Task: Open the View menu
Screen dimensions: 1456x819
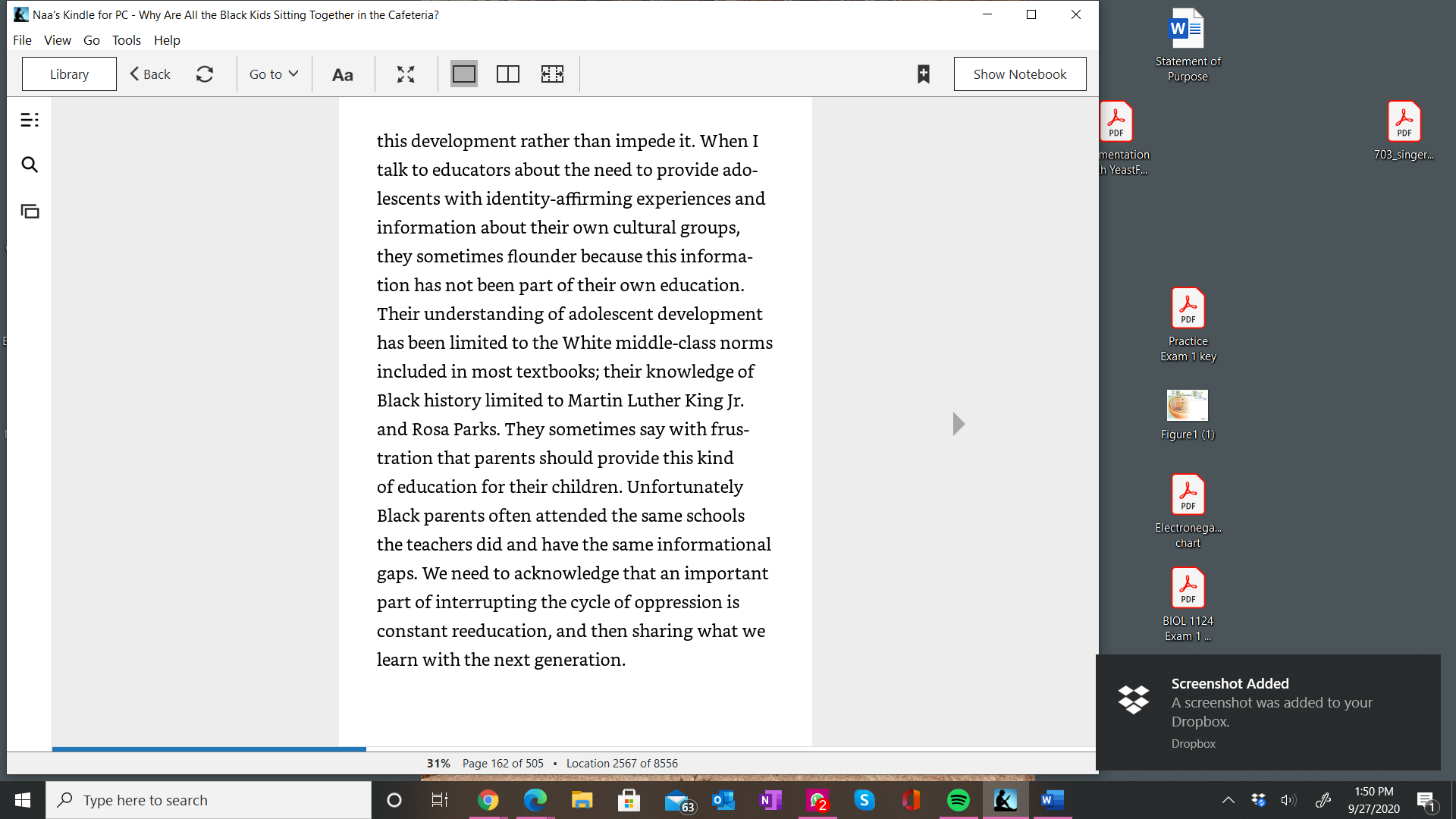Action: (57, 40)
